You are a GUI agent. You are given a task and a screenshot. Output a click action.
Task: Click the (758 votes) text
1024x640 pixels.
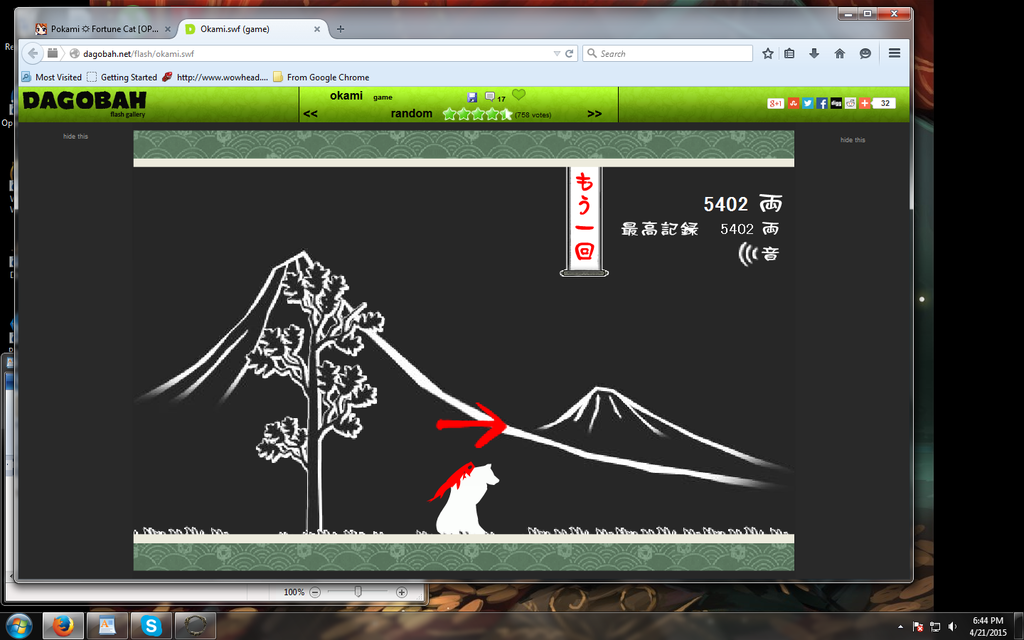533,115
